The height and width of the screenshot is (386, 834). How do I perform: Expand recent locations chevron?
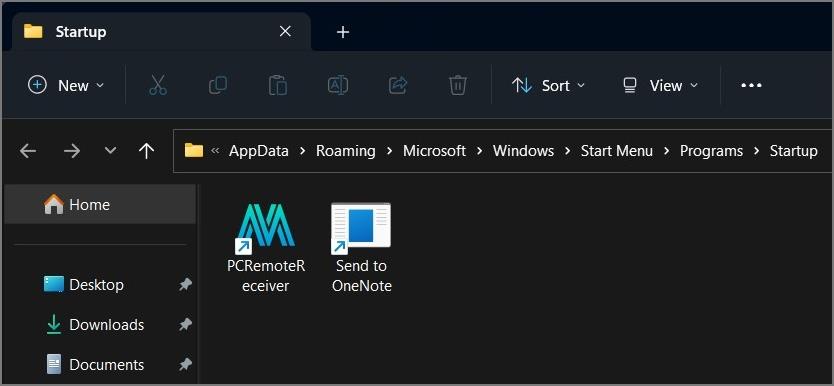[110, 151]
